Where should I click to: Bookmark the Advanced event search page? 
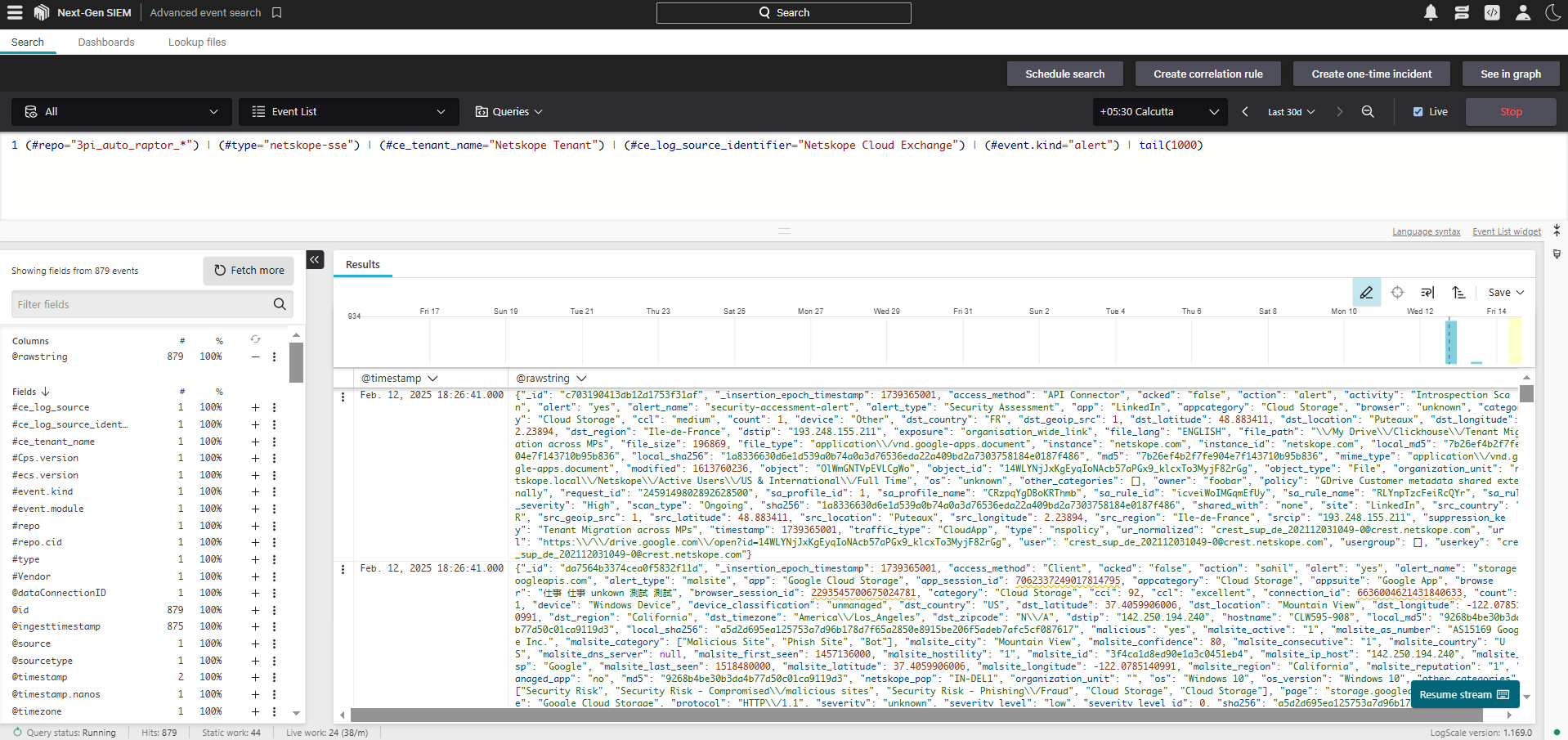tap(277, 12)
